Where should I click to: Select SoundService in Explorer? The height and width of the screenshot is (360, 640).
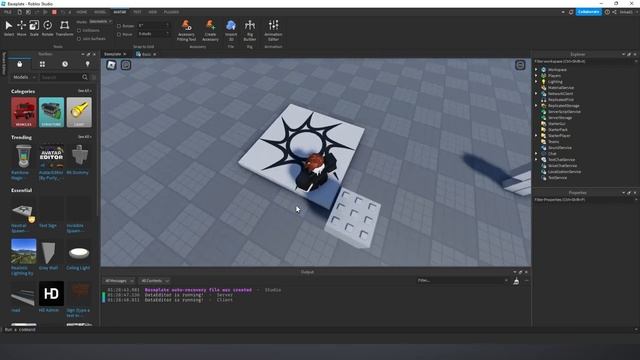pyautogui.click(x=560, y=148)
